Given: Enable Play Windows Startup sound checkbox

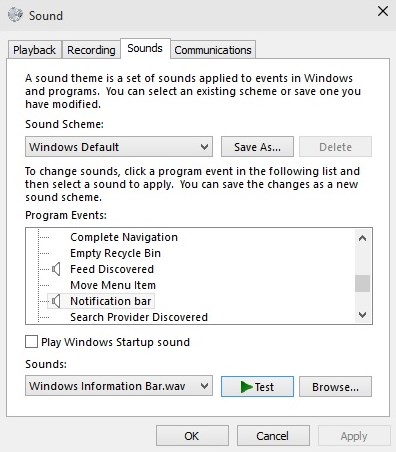Looking at the screenshot, I should 31,342.
